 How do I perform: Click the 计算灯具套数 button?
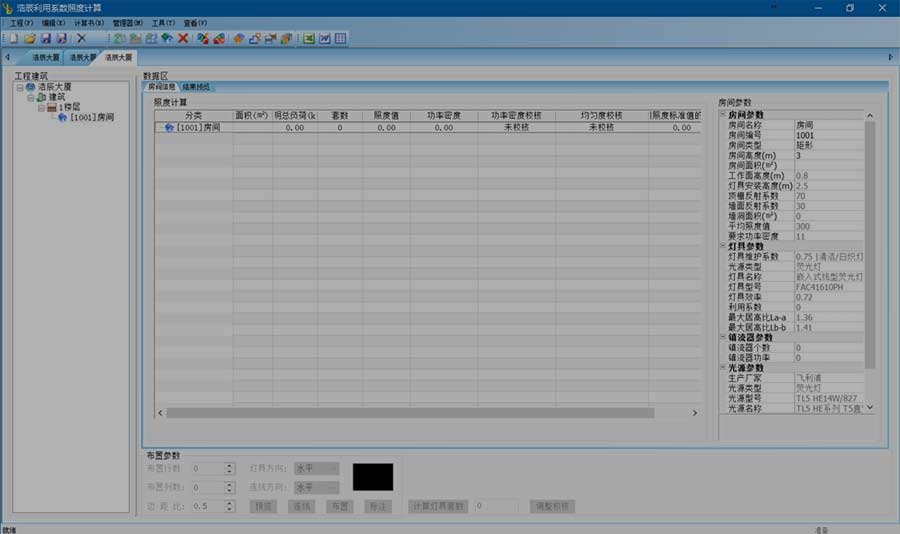point(439,506)
